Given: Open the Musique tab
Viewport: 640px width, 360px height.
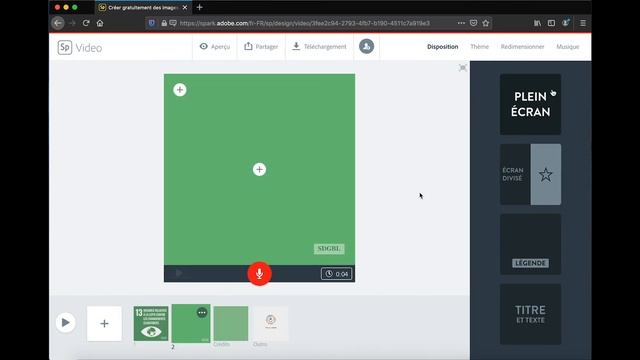Looking at the screenshot, I should pos(568,47).
